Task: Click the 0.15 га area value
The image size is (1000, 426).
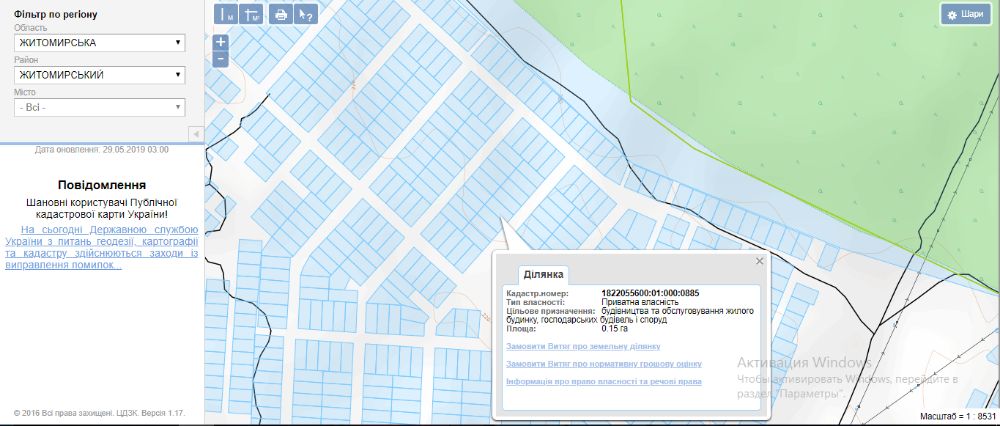Action: coord(614,329)
